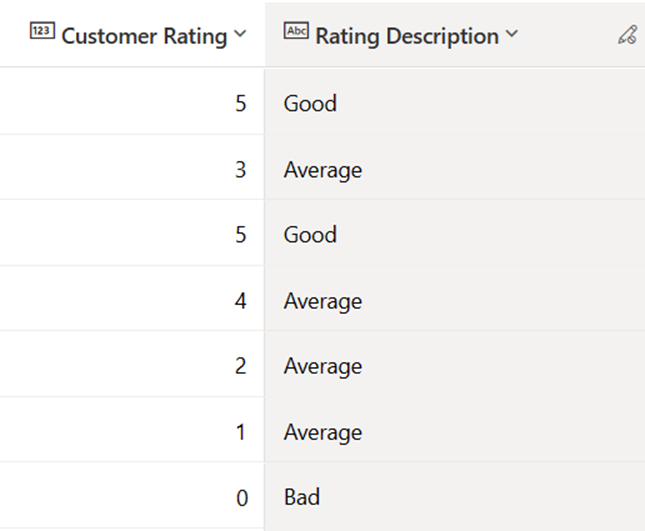Open the Customer Rating column dropdown
The image size is (645, 531).
click(x=240, y=34)
